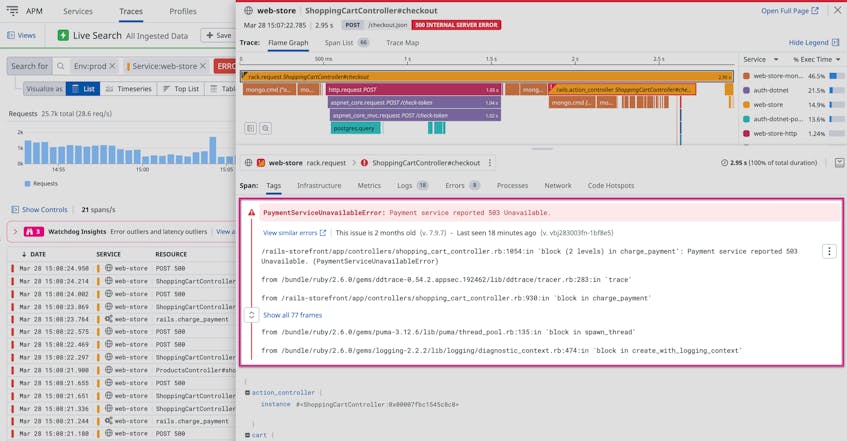Open the hamburger navigation menu
The image size is (847, 441).
tap(12, 10)
